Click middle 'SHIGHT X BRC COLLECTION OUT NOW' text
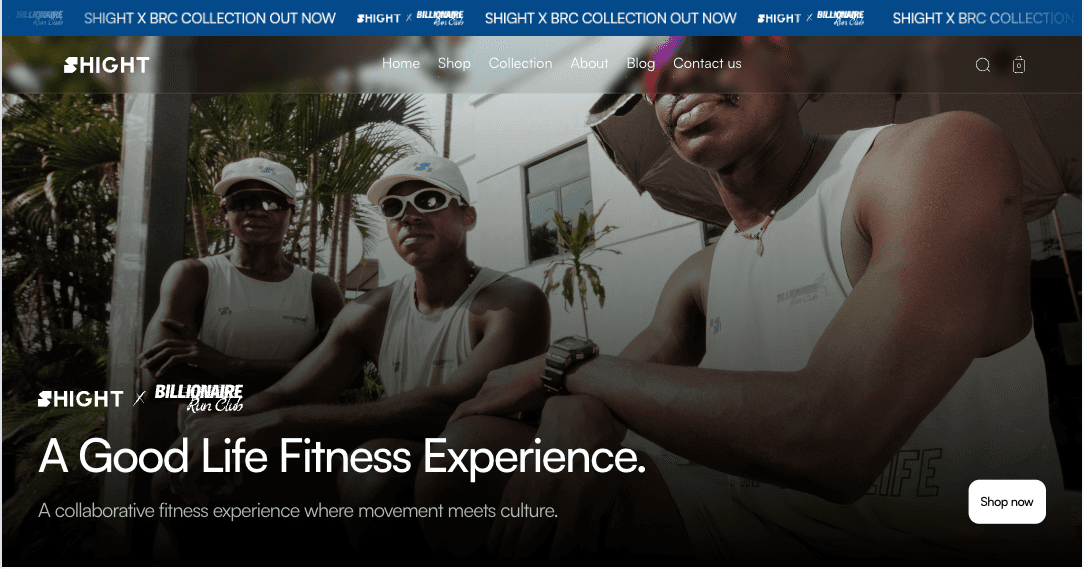This screenshot has width=1084, height=569. pos(610,18)
